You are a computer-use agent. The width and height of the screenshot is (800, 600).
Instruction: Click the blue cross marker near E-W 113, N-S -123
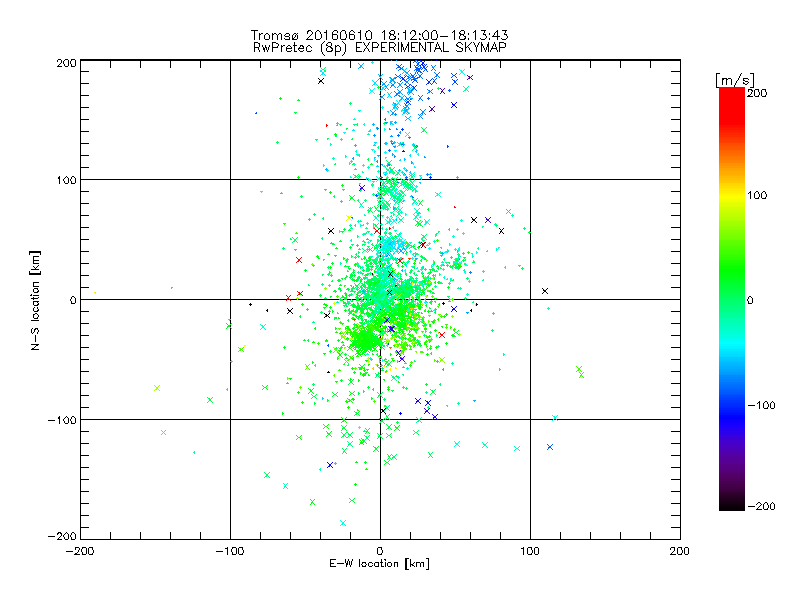coord(550,447)
